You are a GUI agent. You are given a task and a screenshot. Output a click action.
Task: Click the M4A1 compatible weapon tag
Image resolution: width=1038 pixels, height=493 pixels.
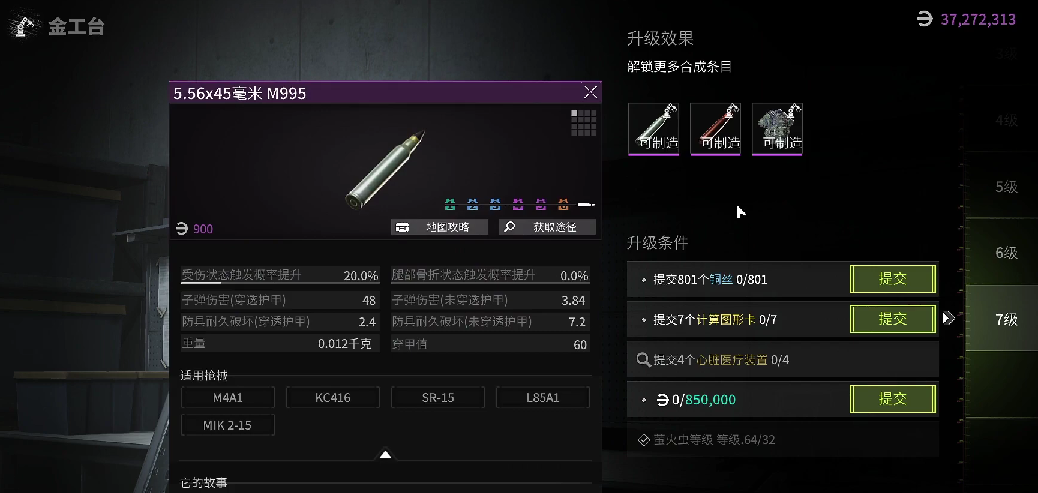point(228,398)
